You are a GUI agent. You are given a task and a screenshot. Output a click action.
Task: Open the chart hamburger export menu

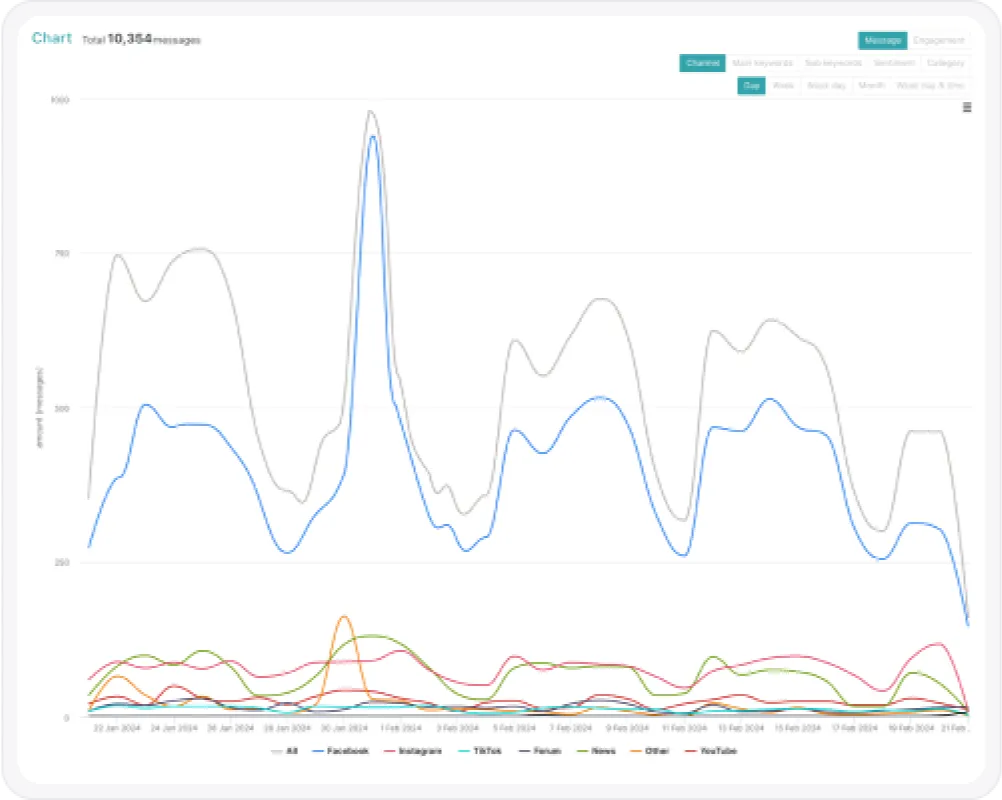click(967, 107)
